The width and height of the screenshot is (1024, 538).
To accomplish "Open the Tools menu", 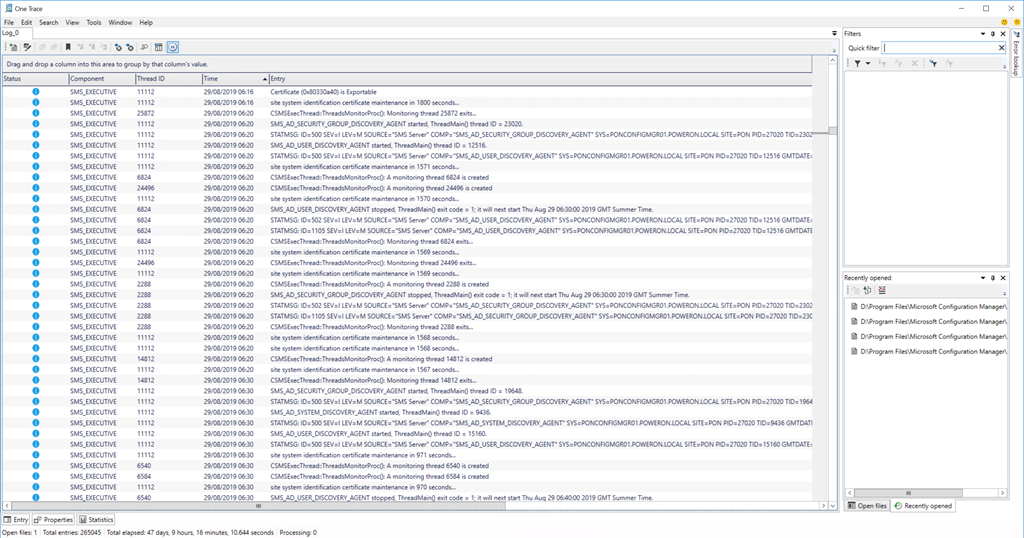I will pos(93,22).
